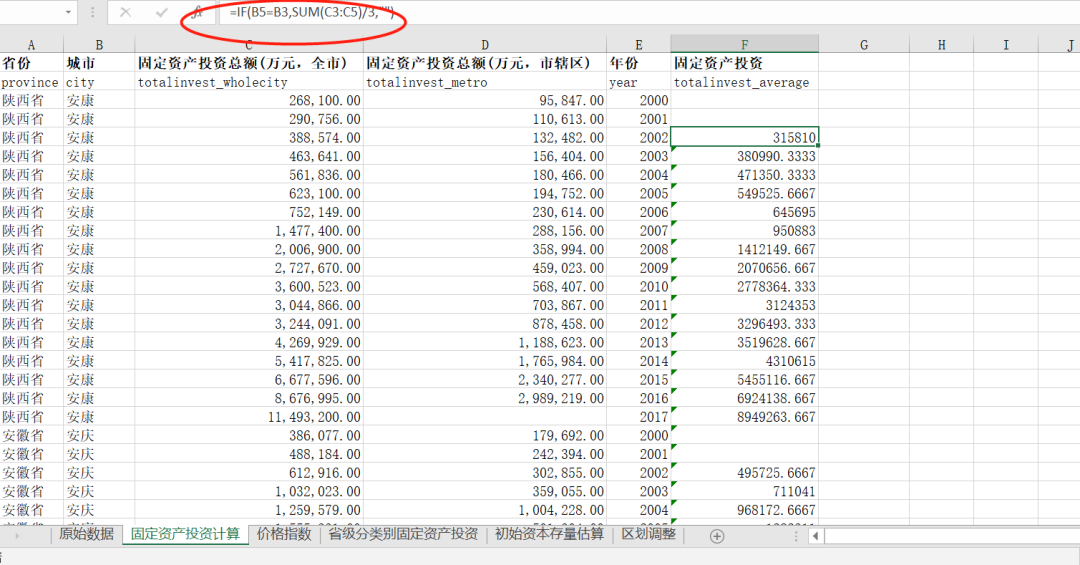The width and height of the screenshot is (1080, 565).
Task: Click the 固定资产投资总额(万元，市辖区) header cell
Action: pyautogui.click(x=485, y=63)
